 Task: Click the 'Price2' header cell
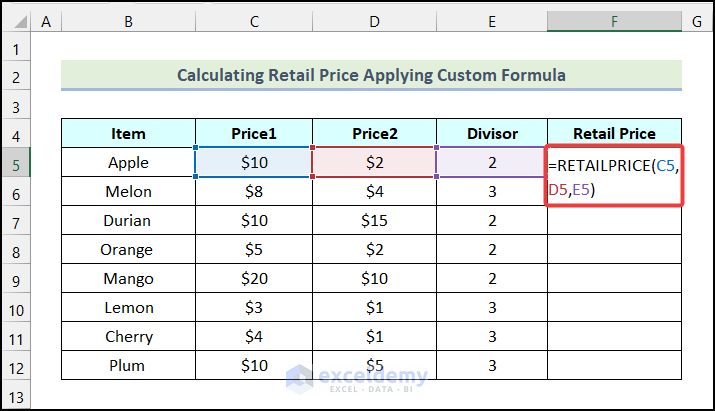[374, 133]
